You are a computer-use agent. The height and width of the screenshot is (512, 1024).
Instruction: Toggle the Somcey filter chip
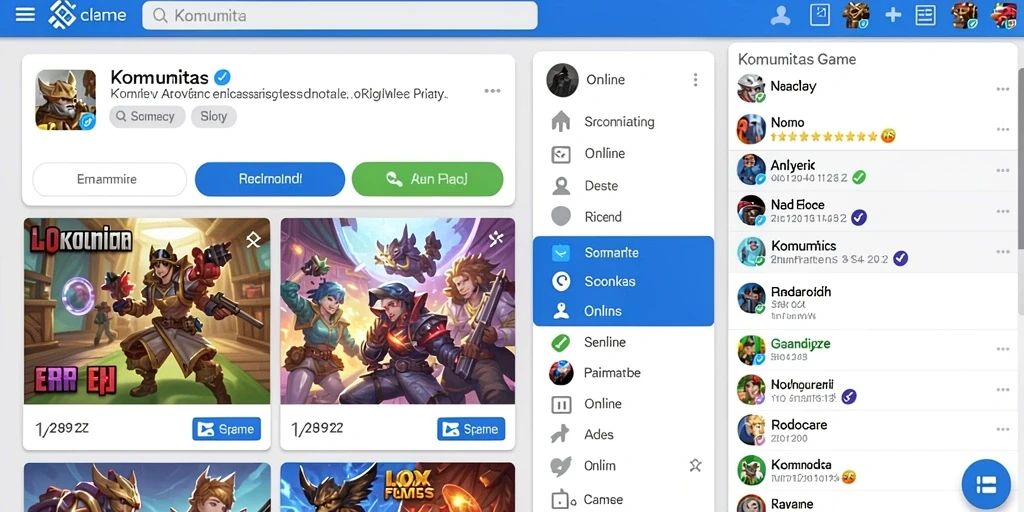click(x=147, y=117)
